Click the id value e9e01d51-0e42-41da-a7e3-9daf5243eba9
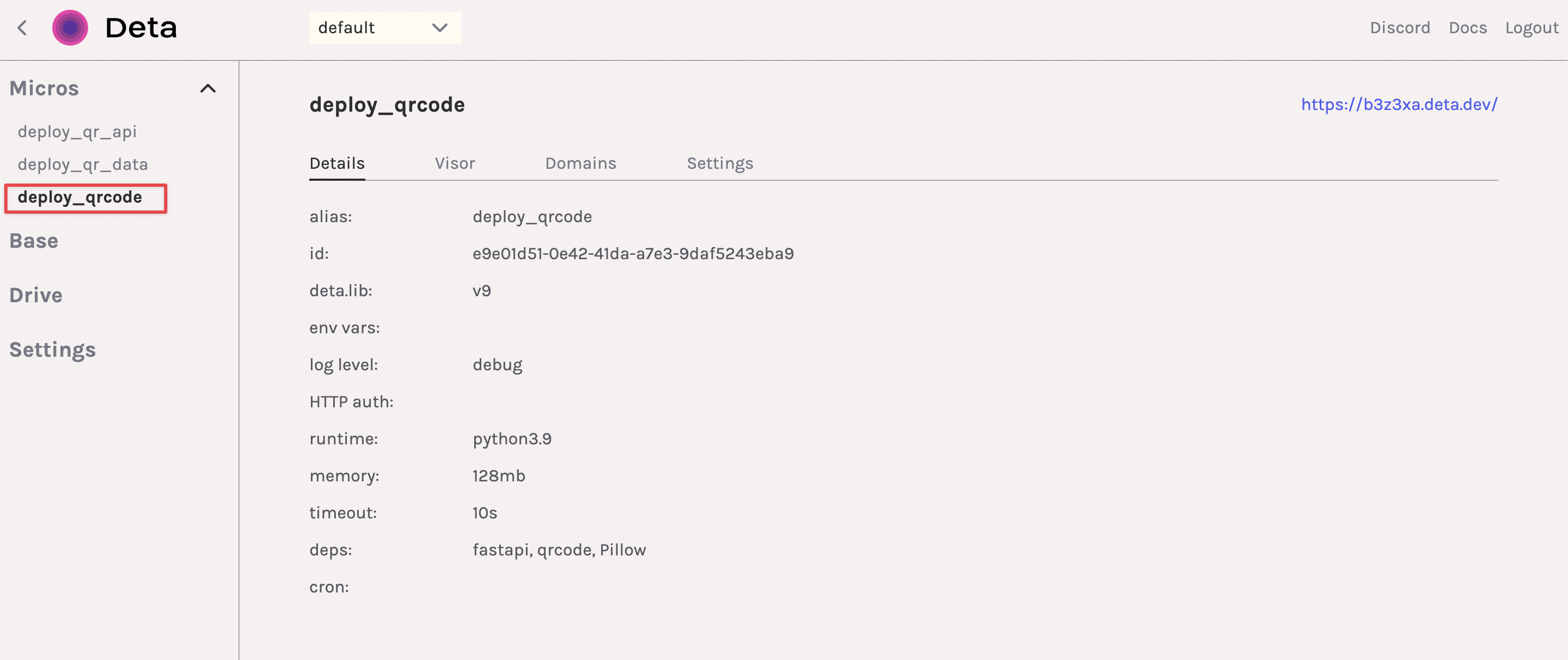 pyautogui.click(x=633, y=254)
